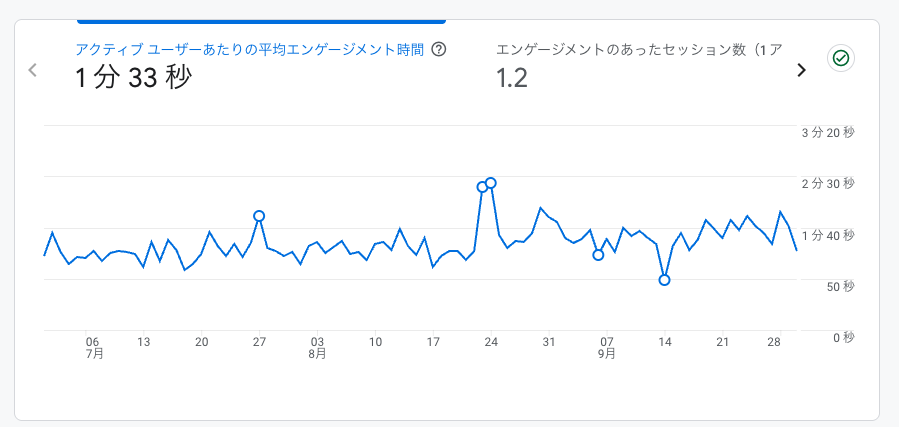Click the blue active-tab indicator bar
This screenshot has width=899, height=427.
click(261, 20)
